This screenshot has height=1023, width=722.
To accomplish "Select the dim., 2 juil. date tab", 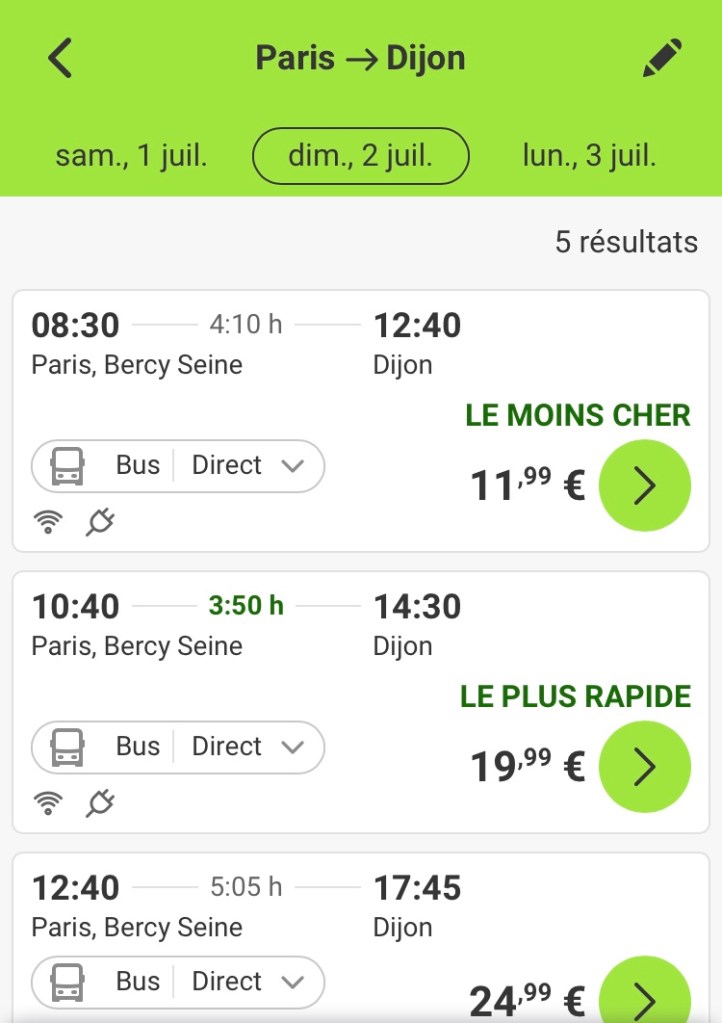I will point(360,157).
